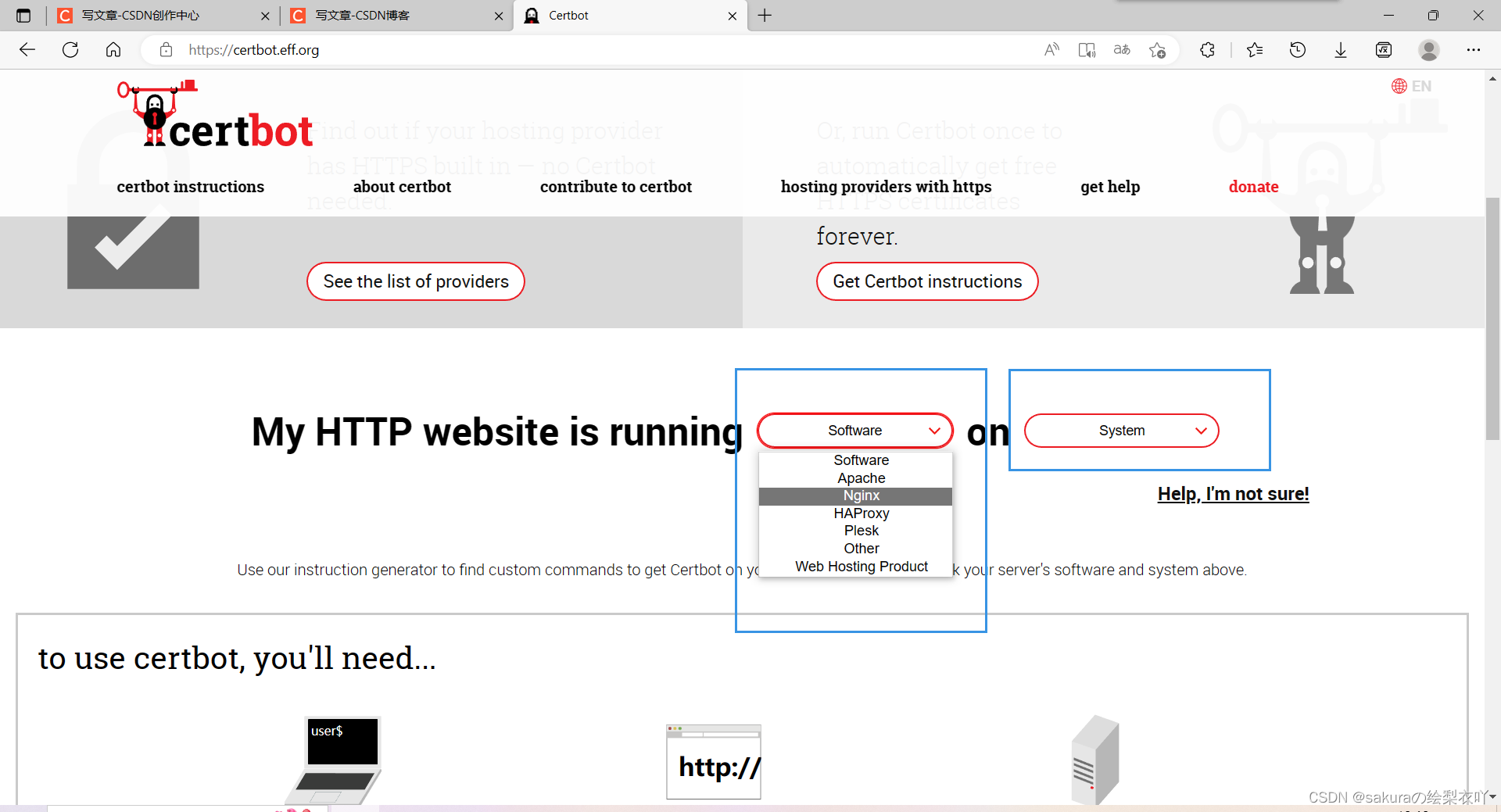Reload the page with the refresh icon

click(70, 50)
